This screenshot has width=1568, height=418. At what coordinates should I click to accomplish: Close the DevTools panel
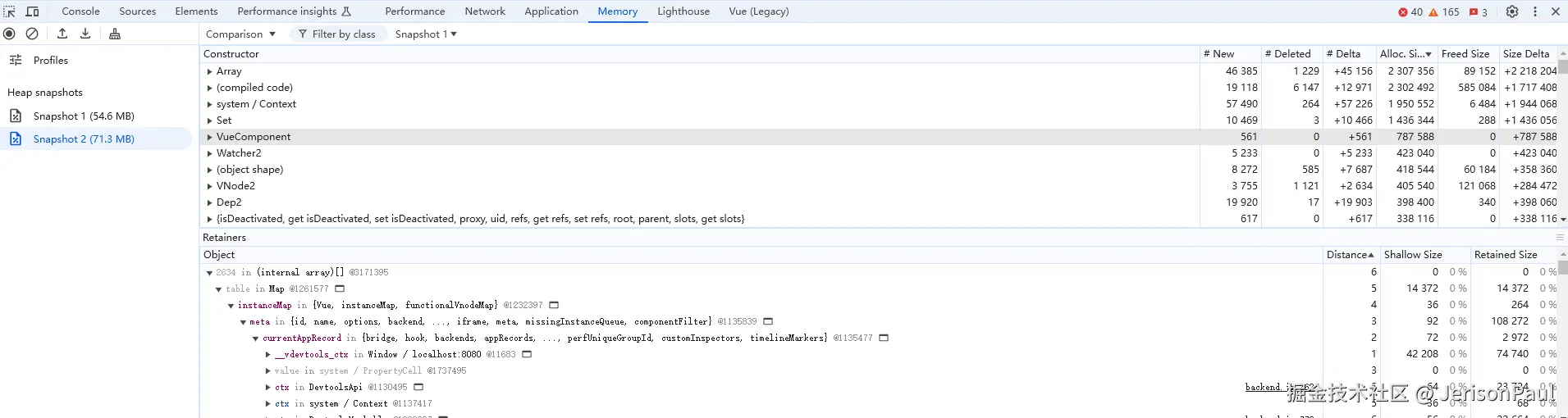coord(1556,11)
